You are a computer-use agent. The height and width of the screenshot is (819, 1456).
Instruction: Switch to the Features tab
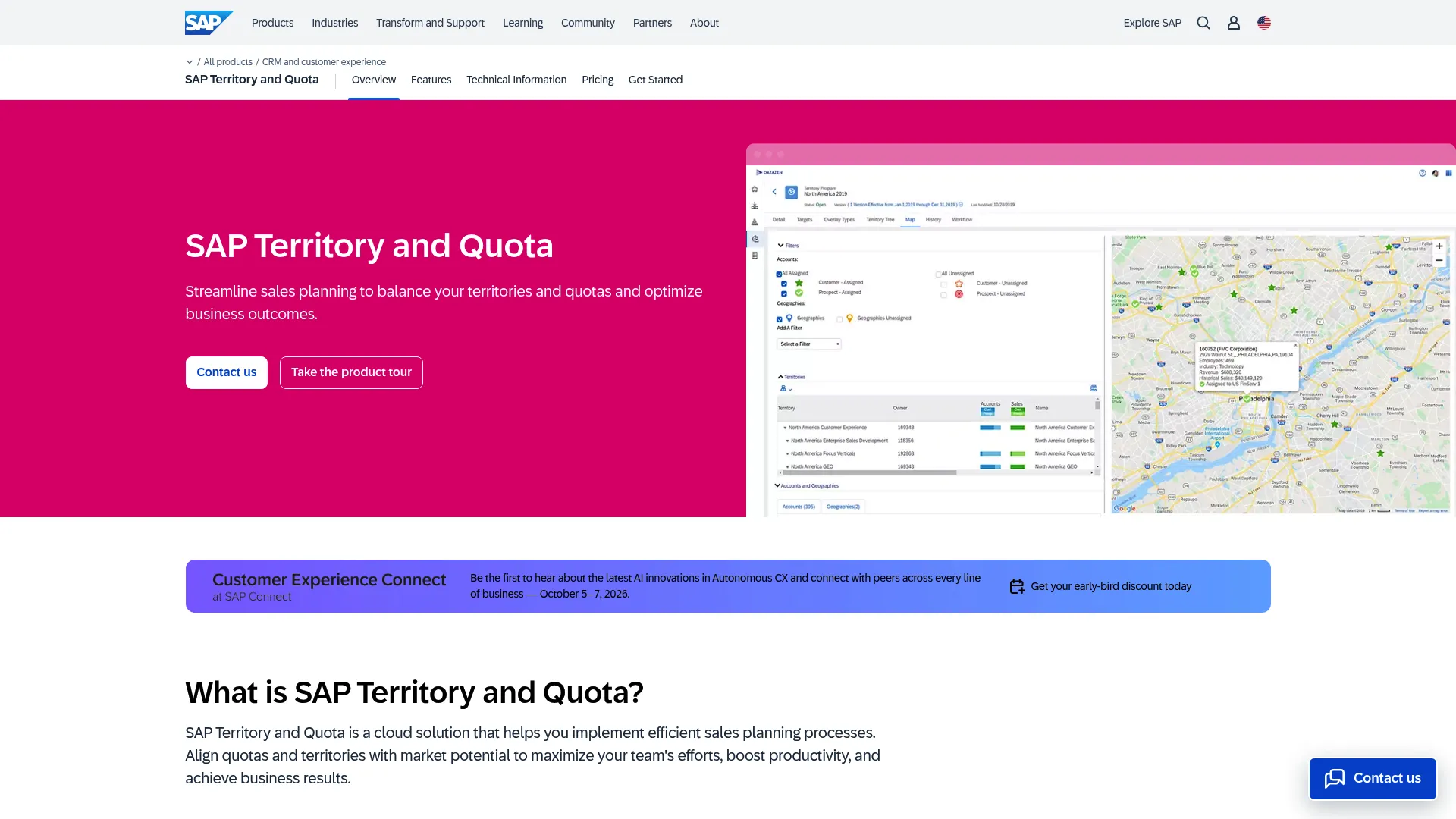[x=431, y=80]
